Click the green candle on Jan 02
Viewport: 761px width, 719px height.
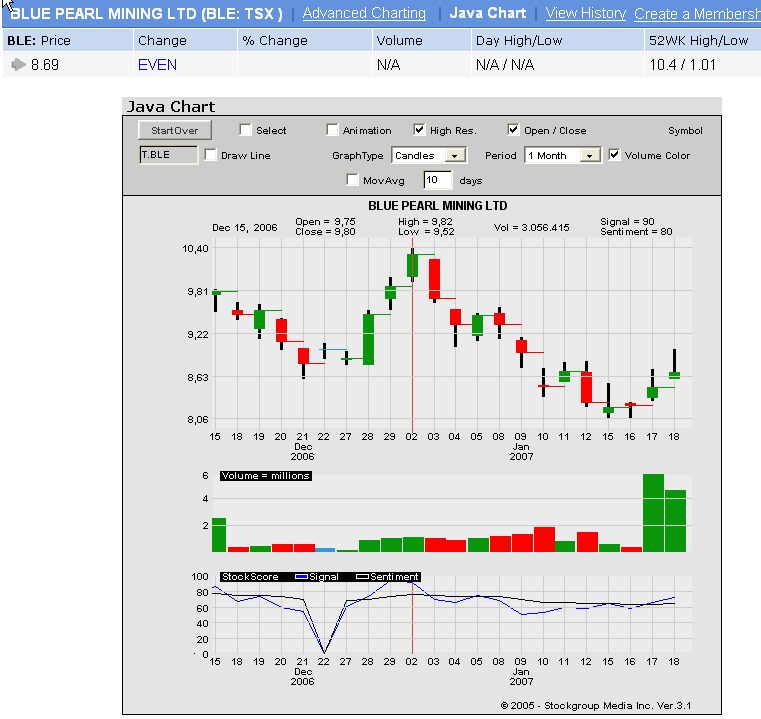[x=413, y=266]
